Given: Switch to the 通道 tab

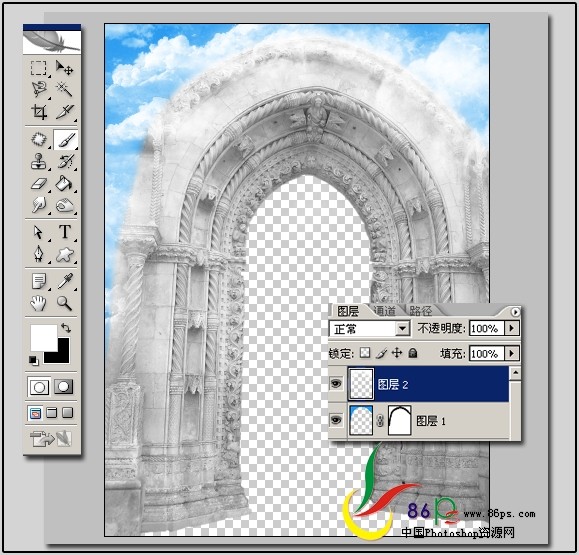Looking at the screenshot, I should pyautogui.click(x=384, y=311).
